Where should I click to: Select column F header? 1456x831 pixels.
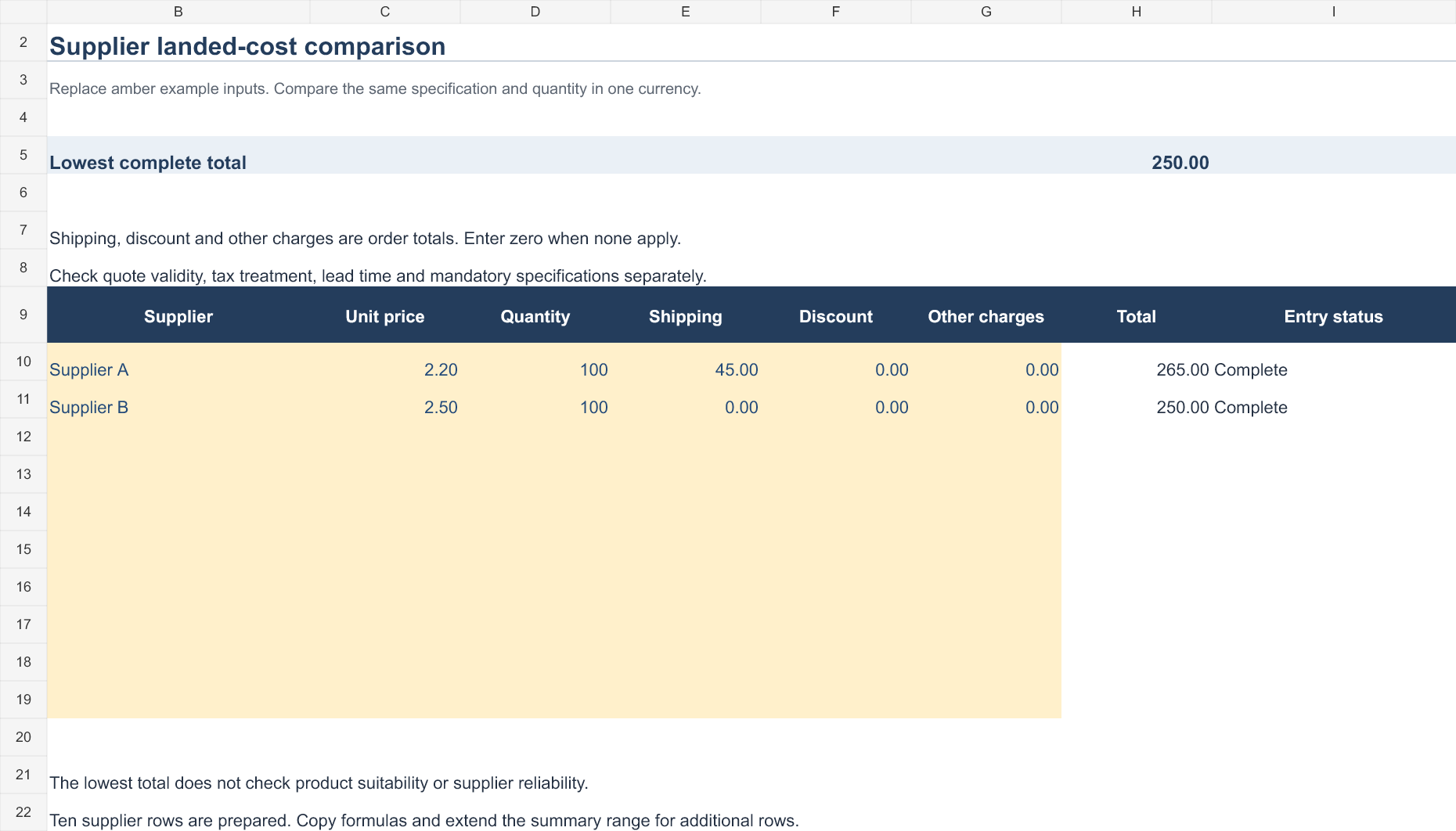[x=836, y=12]
